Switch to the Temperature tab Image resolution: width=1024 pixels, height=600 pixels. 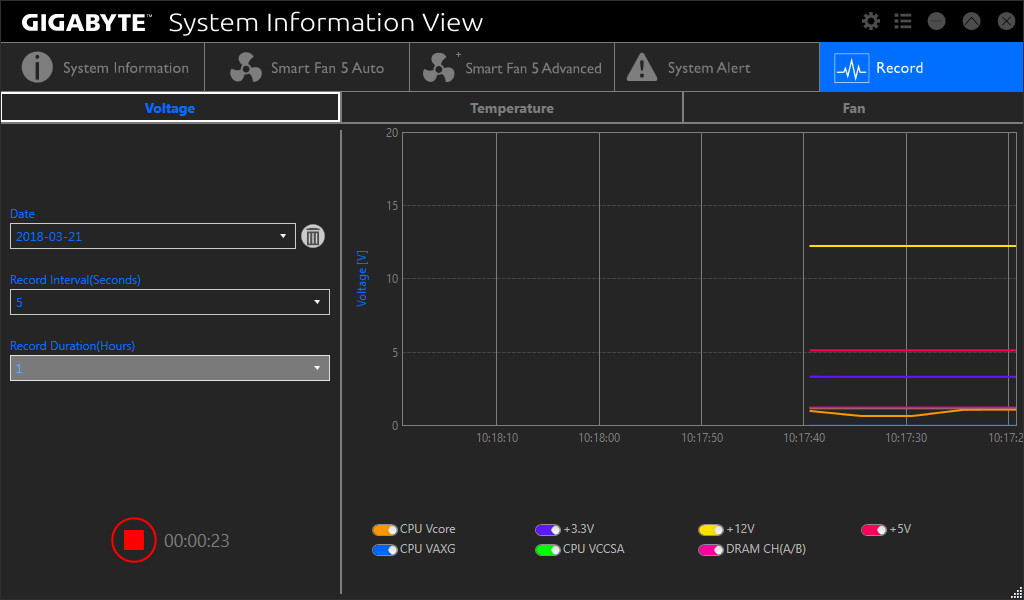511,108
